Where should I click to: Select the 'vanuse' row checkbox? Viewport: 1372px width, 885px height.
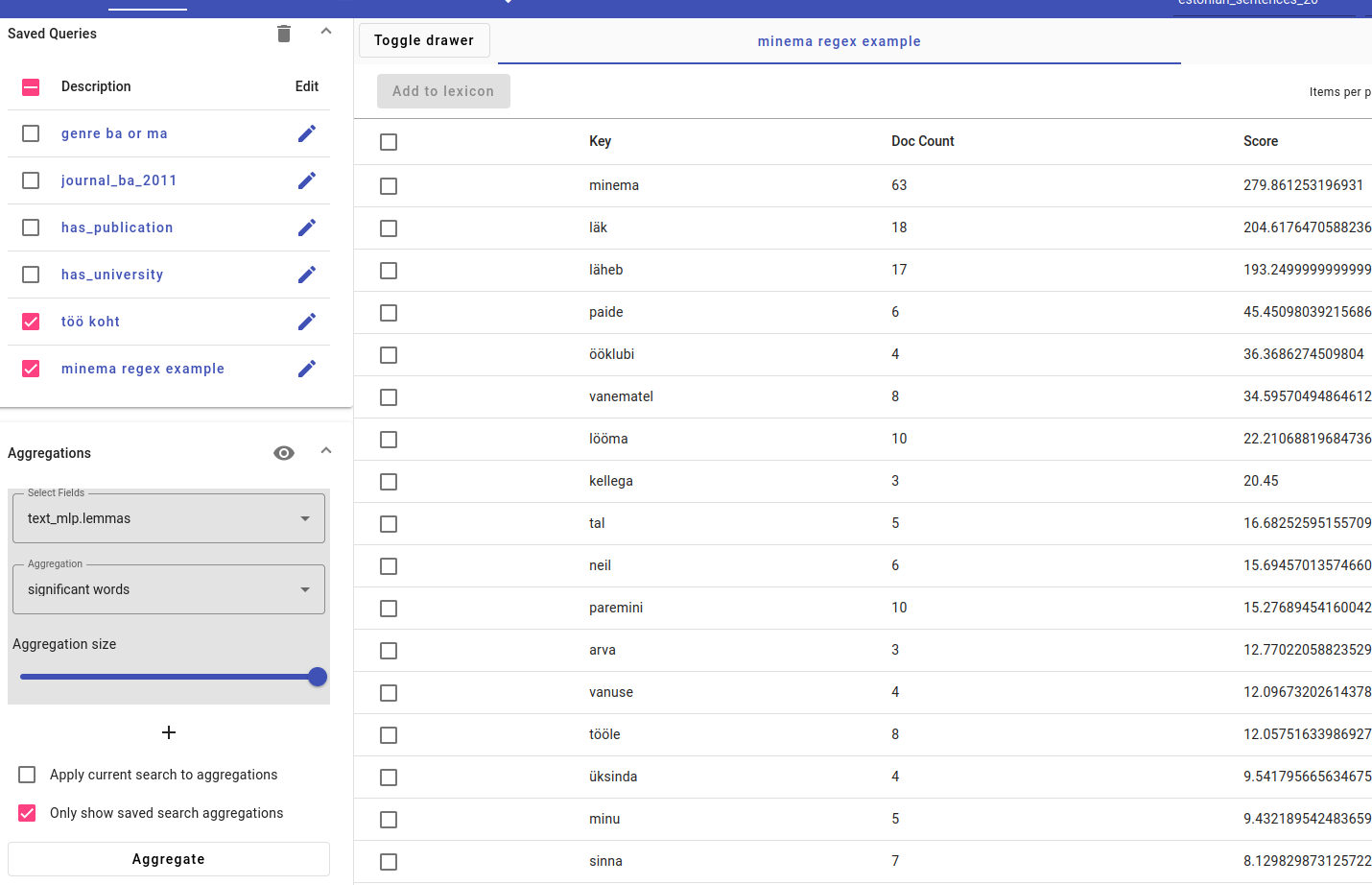(389, 693)
